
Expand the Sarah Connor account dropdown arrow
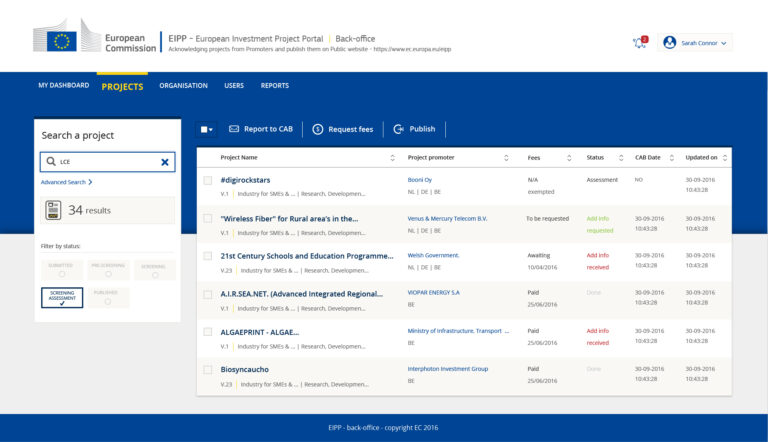coord(723,43)
